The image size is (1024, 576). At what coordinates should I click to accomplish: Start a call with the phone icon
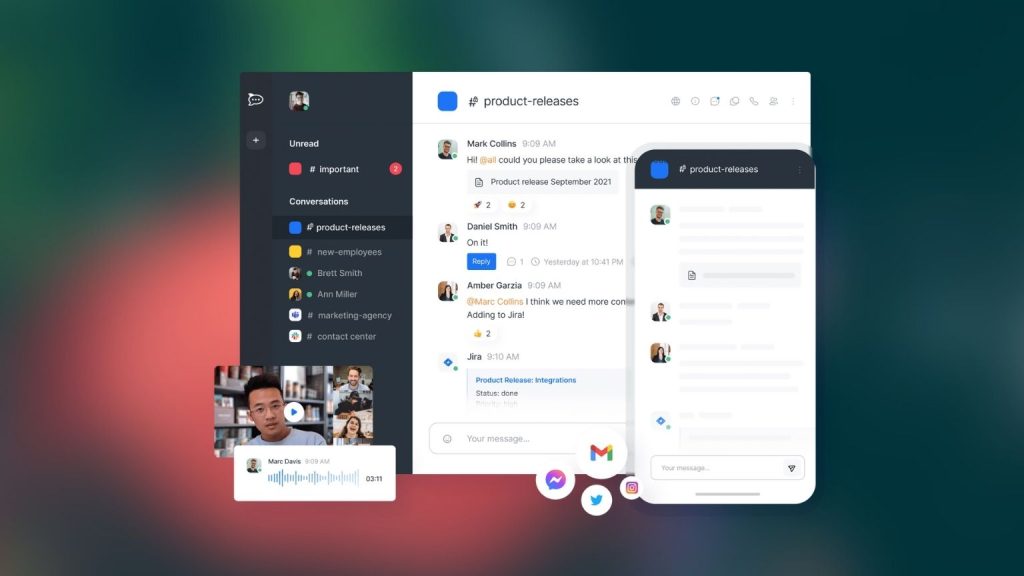pos(754,101)
